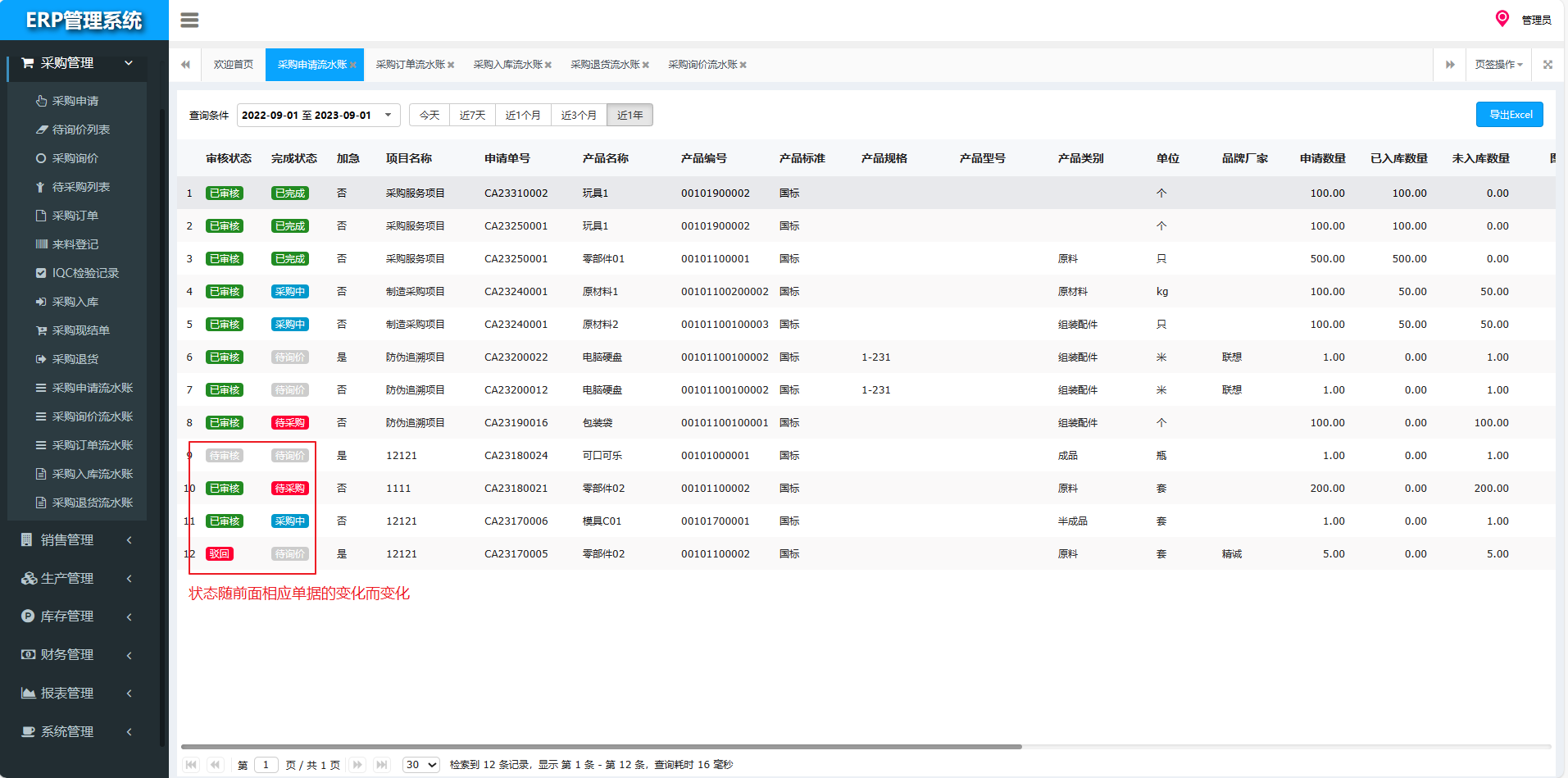Open 采购入库 from the sidebar
Image resolution: width=1568 pixels, height=778 pixels.
(75, 302)
